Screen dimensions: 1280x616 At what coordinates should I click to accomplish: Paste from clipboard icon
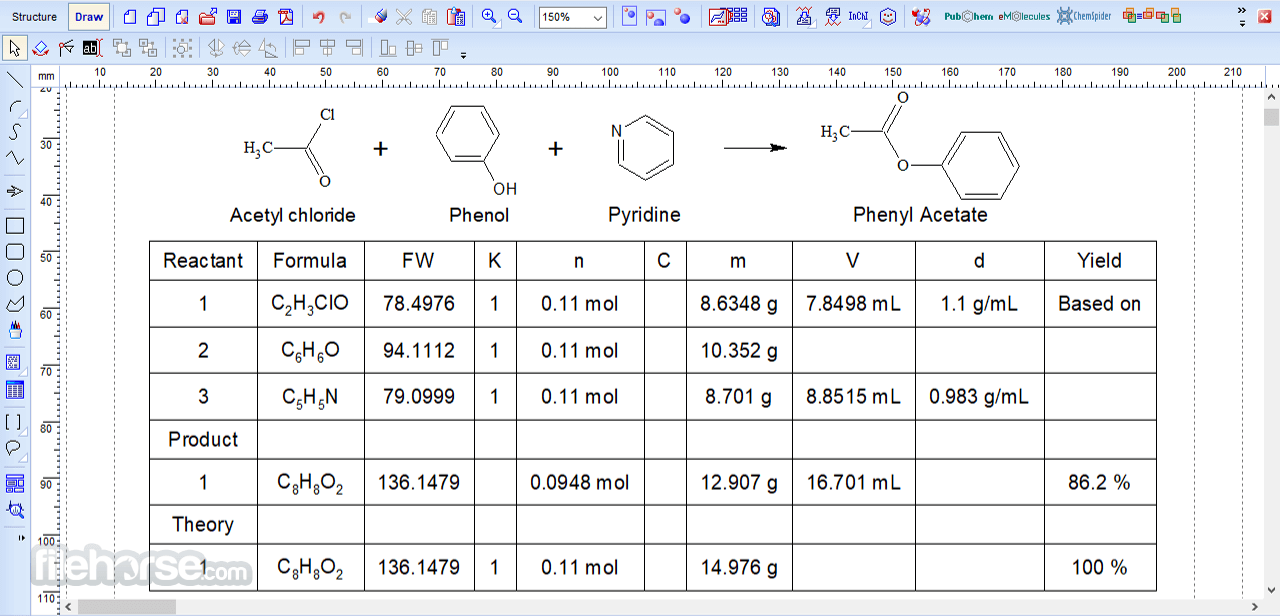click(x=456, y=17)
